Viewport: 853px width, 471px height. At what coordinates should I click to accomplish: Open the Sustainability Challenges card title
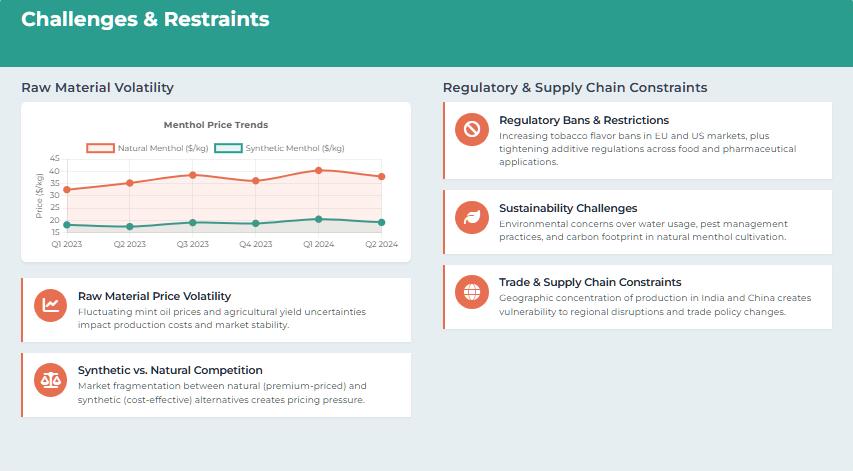(568, 208)
